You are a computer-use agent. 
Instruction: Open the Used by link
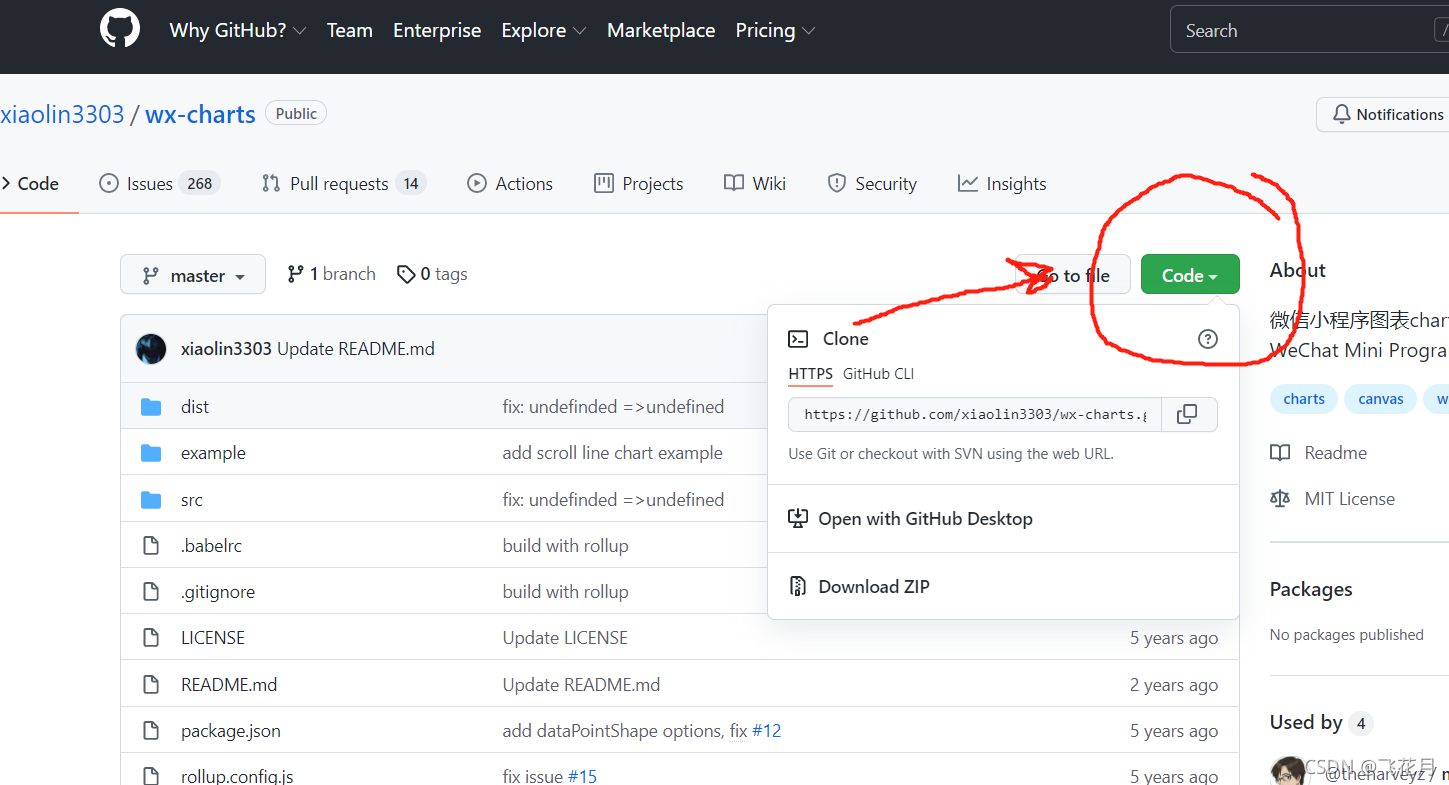tap(1322, 722)
